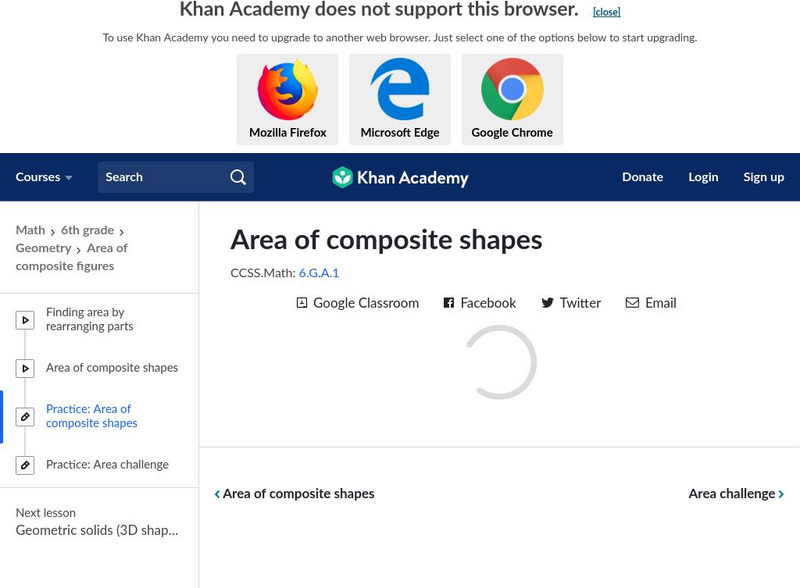800x588 pixels.
Task: Share lesson on Facebook
Action: click(479, 303)
